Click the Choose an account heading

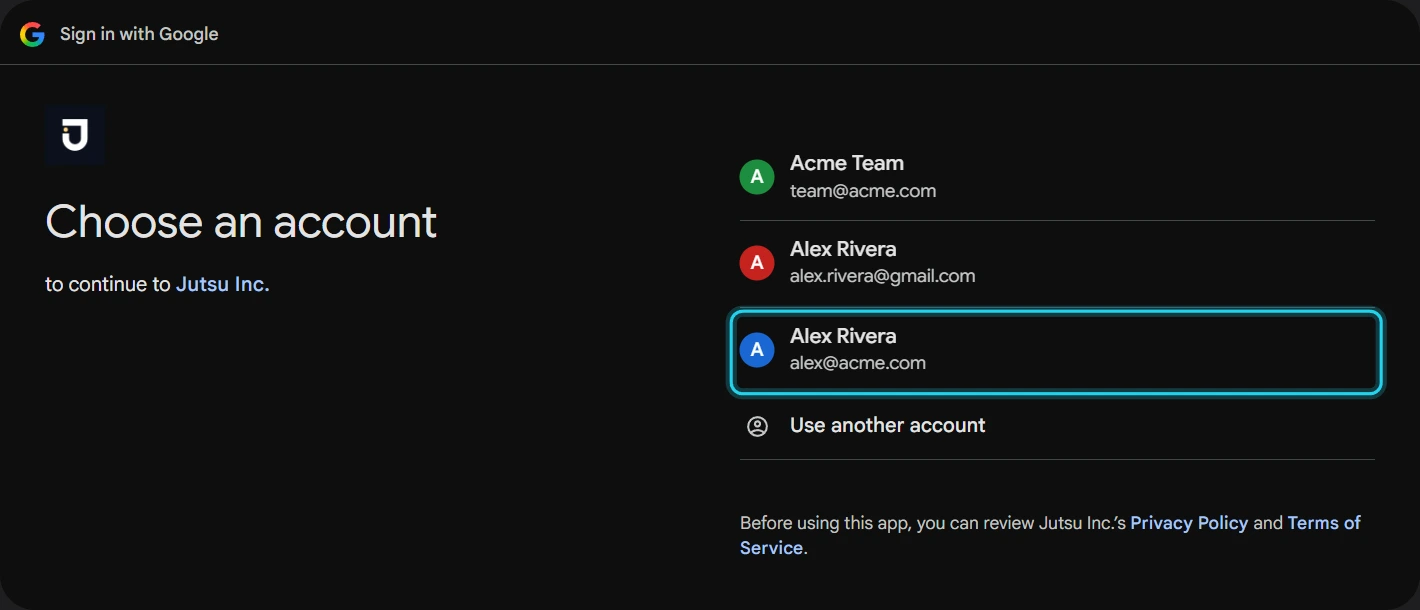point(241,222)
